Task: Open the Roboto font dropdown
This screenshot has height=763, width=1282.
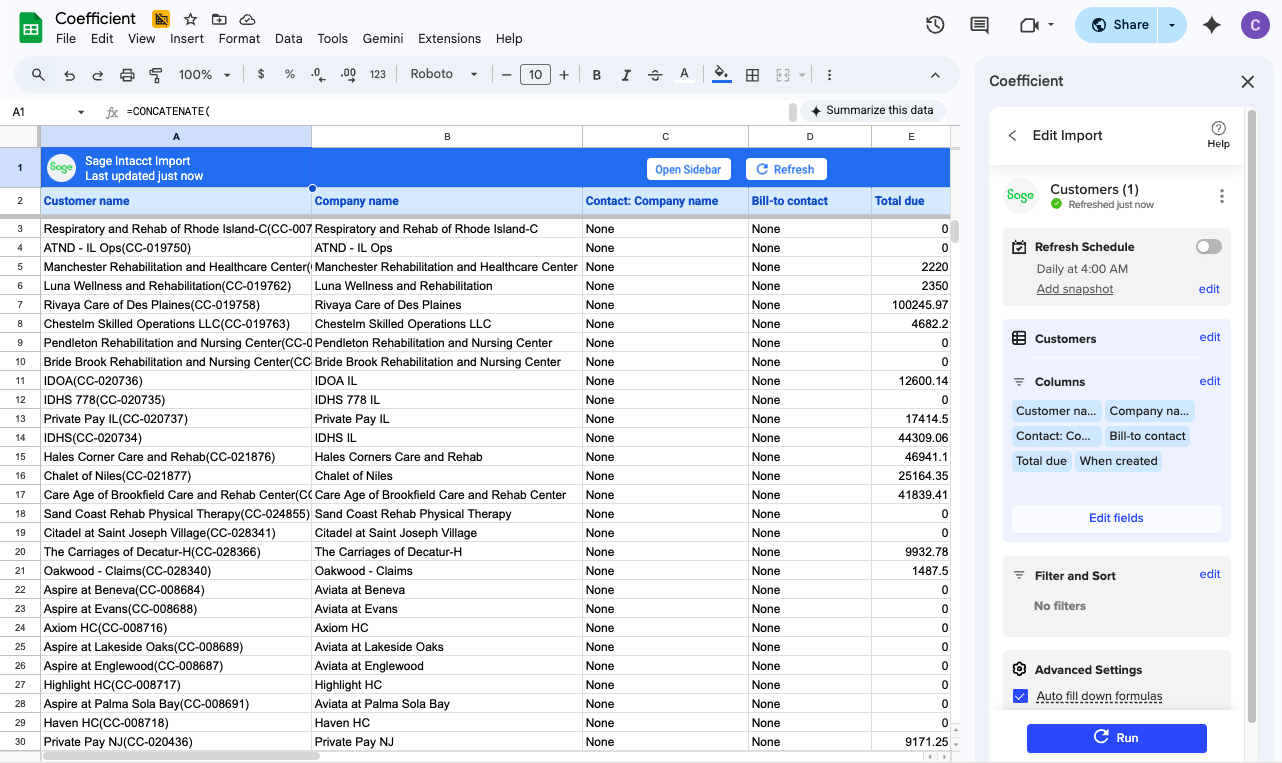Action: (x=444, y=74)
